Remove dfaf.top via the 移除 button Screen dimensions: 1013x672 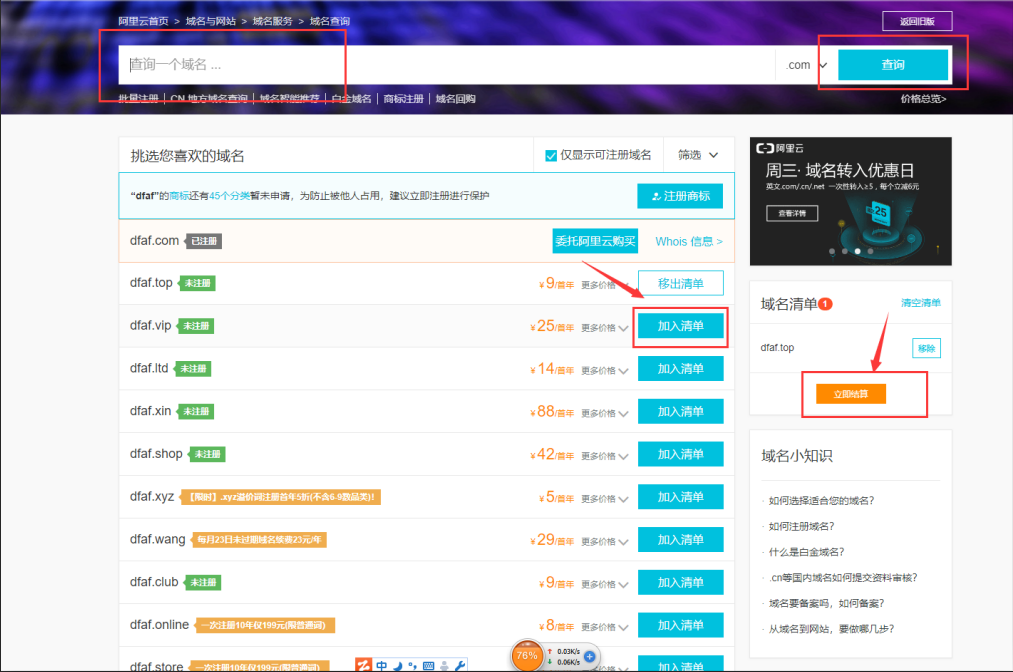coord(926,348)
